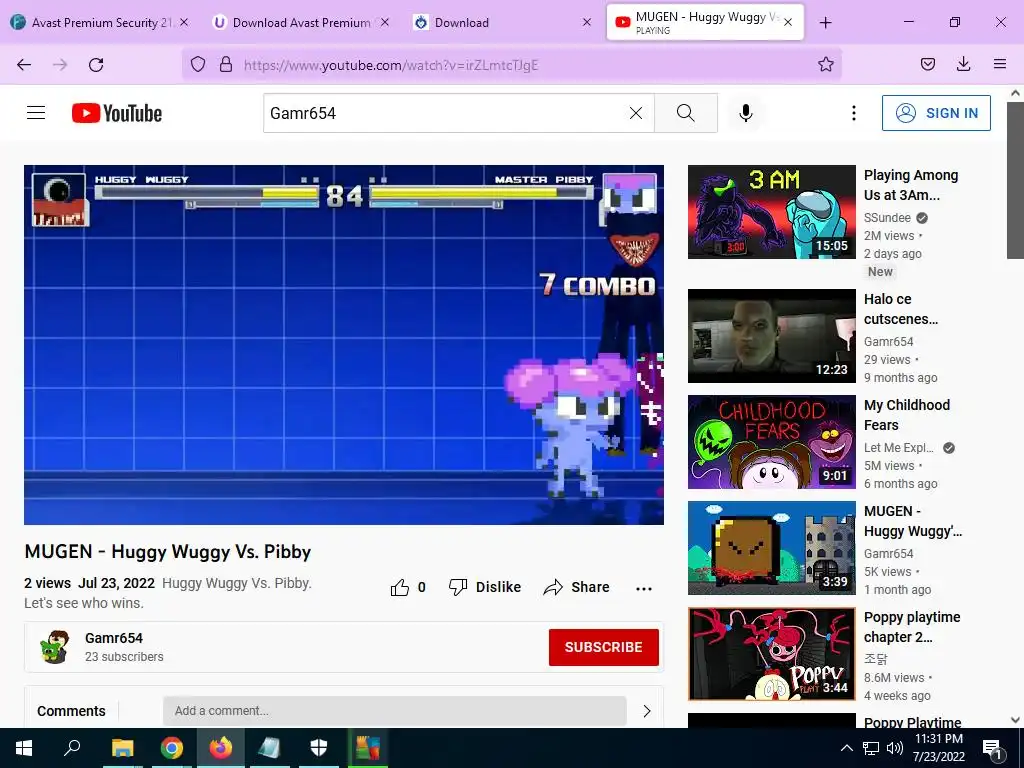Open the volume speaker tray icon
Screen dimensions: 1024x768
pos(895,748)
